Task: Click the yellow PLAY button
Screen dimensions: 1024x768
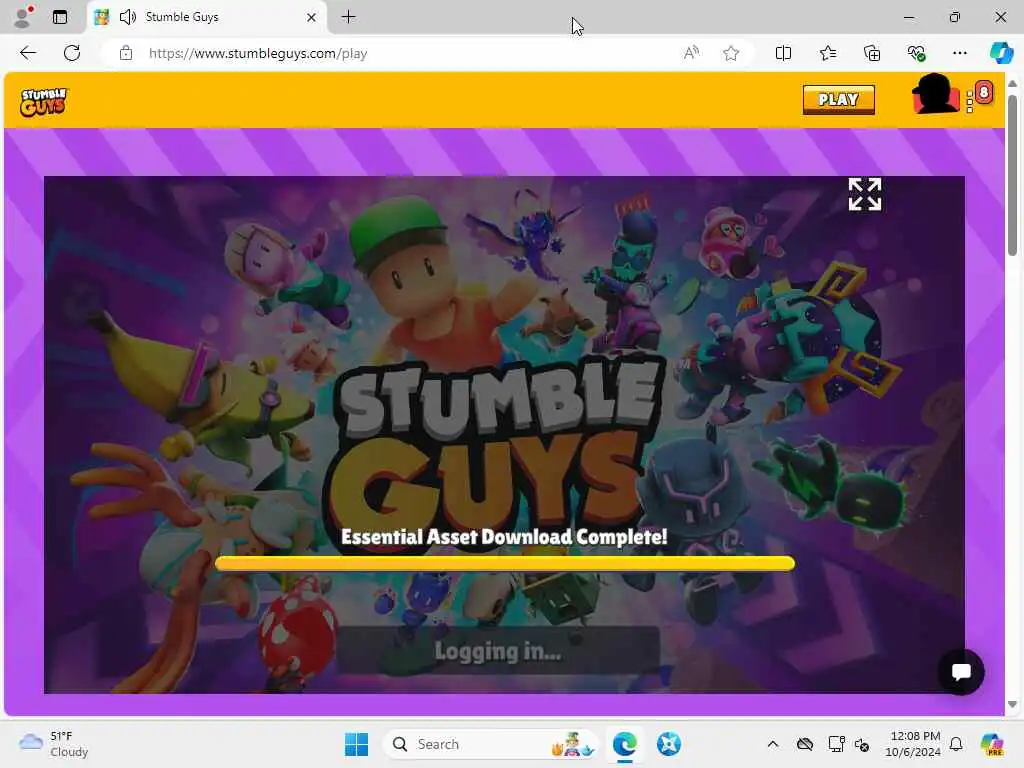Action: click(839, 100)
